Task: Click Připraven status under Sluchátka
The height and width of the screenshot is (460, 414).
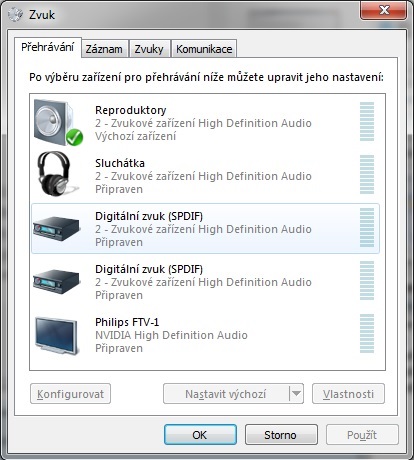Action: 119,189
